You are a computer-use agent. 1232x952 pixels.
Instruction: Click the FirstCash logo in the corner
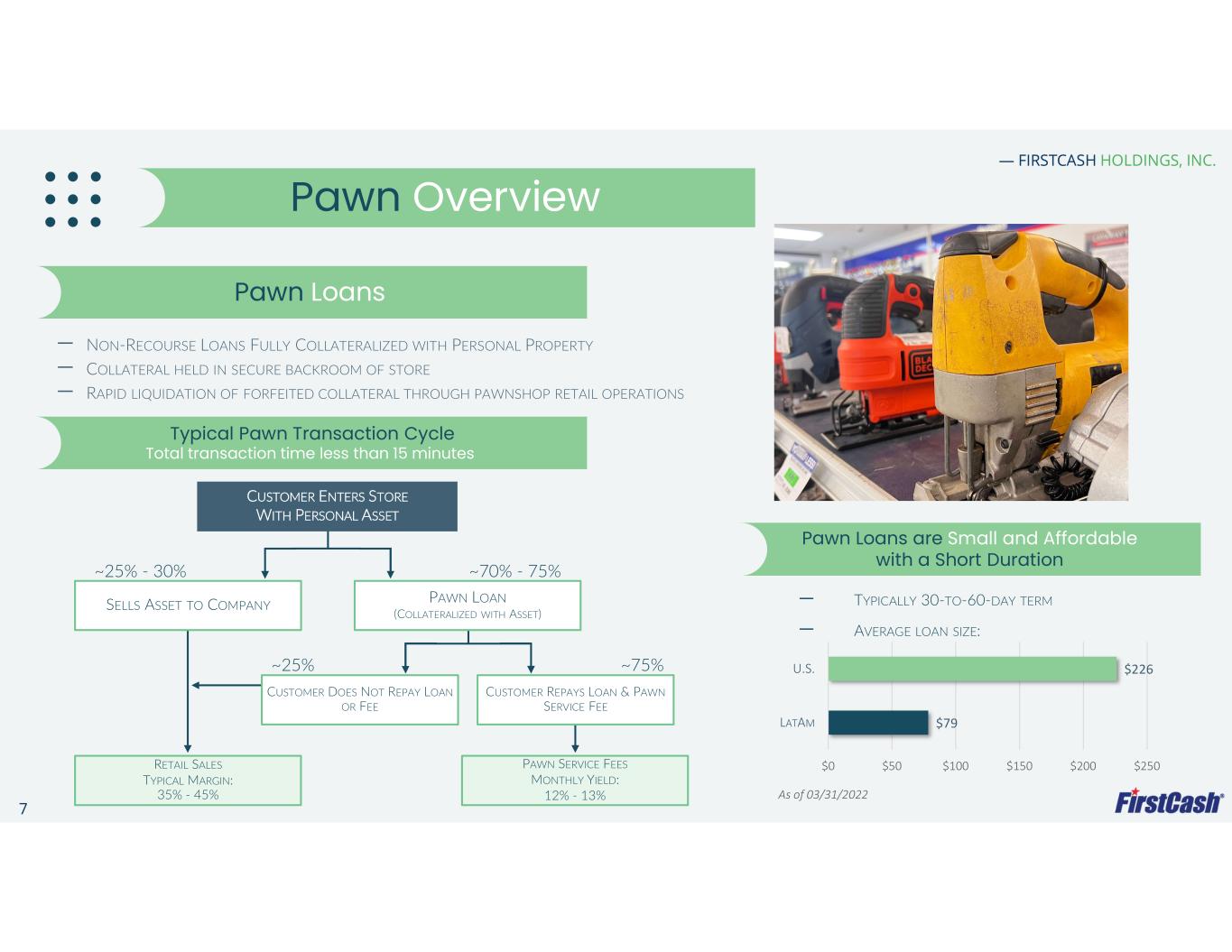coord(1169,801)
